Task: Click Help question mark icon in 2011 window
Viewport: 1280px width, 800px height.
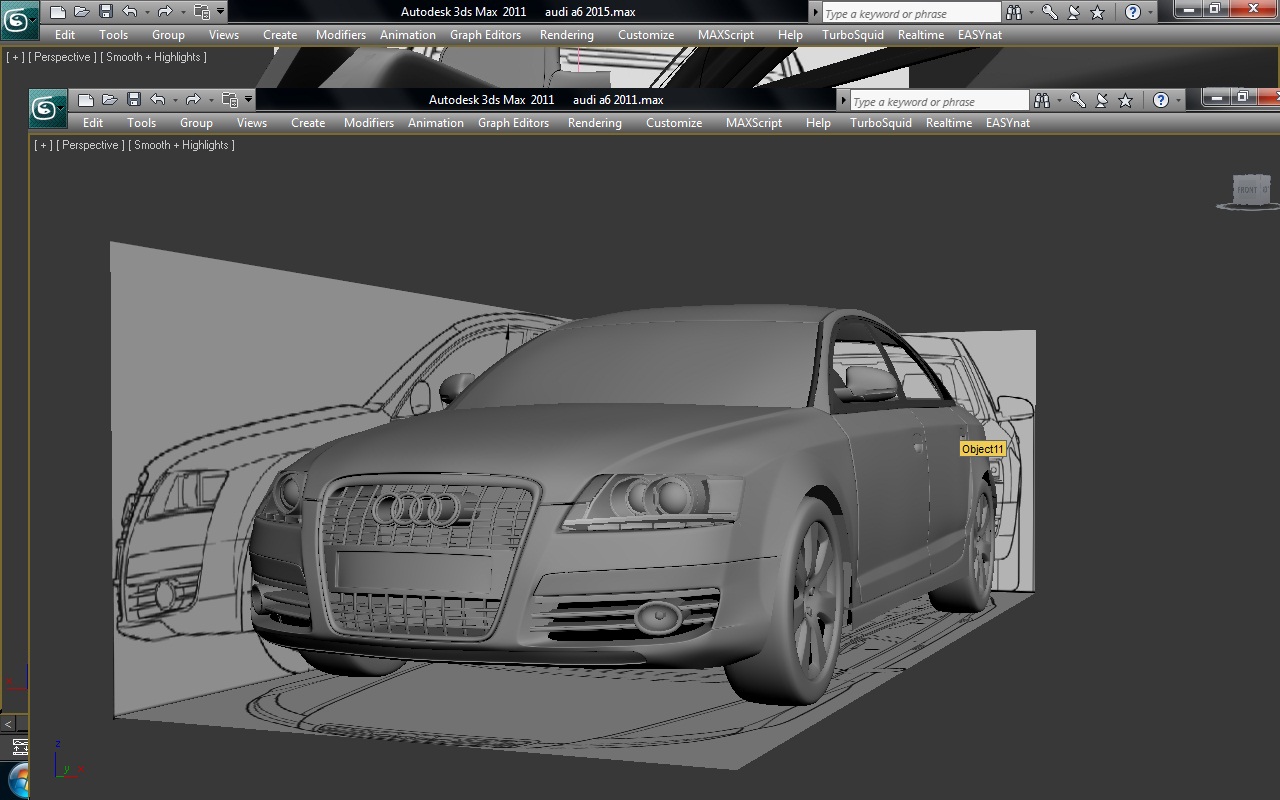Action: [1160, 100]
